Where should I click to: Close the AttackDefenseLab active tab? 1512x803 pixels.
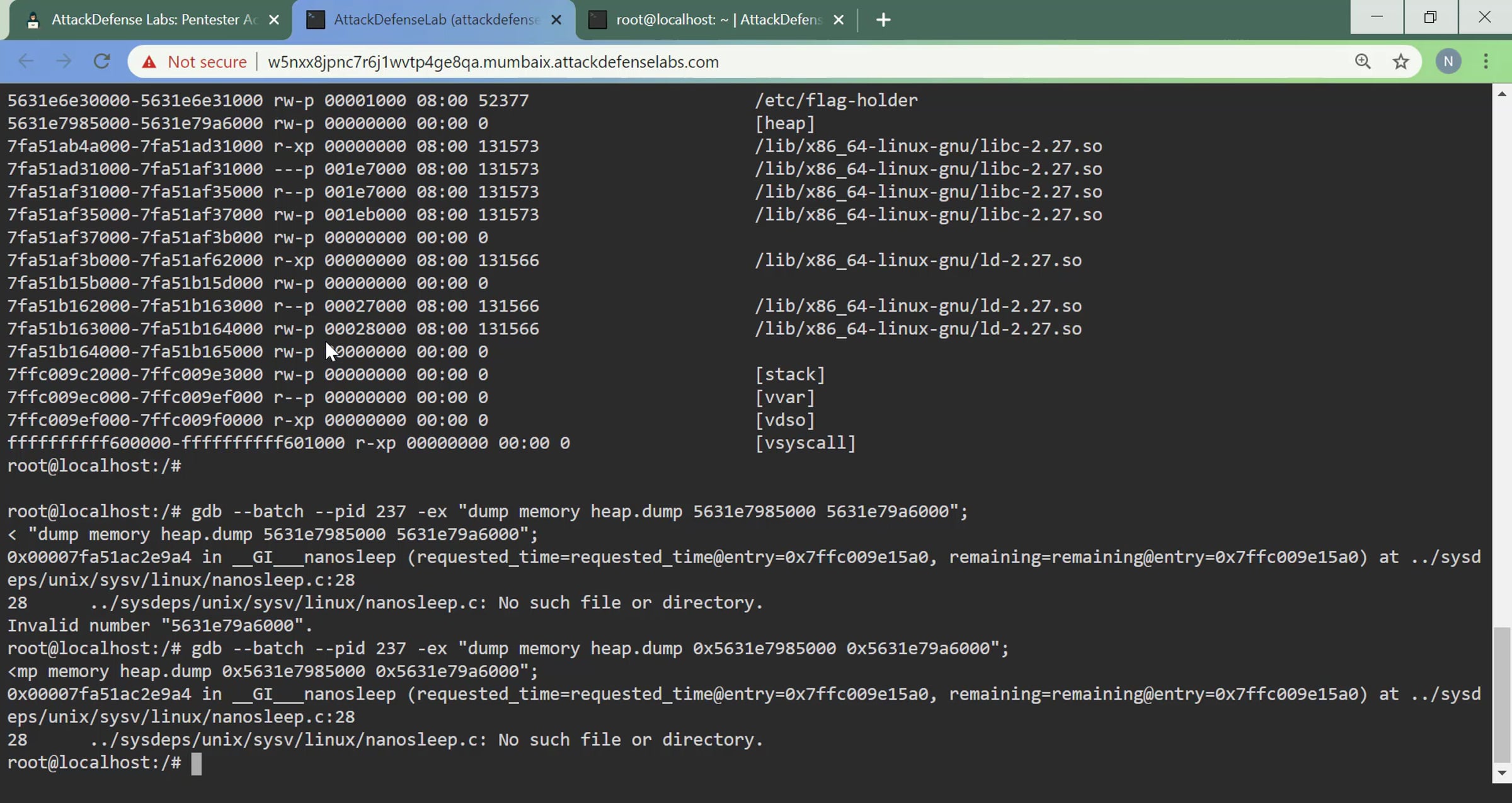[x=556, y=20]
